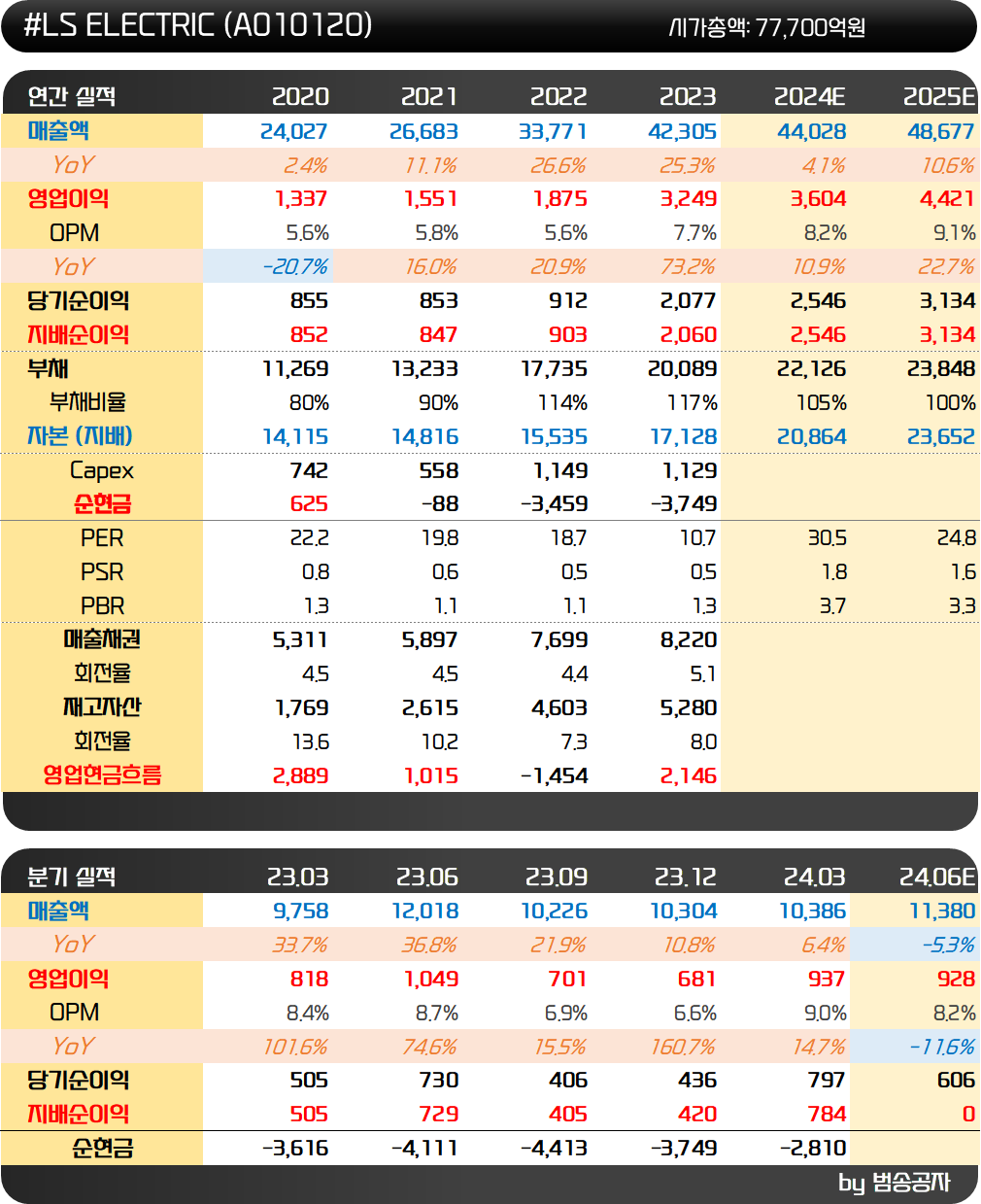Click the 2023 controlling net income 2,060
981x1204 pixels.
688,334
